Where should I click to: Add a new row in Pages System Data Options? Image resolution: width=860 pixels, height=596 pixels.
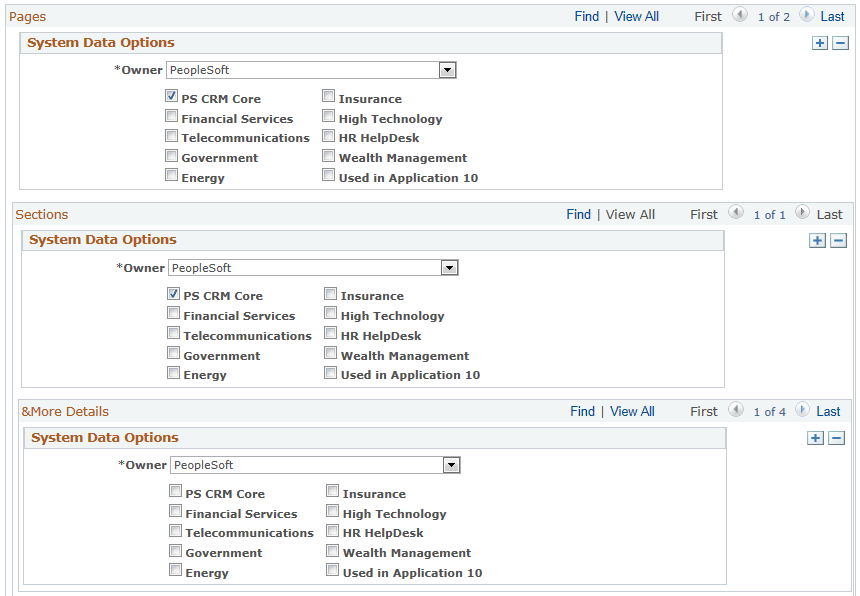[x=821, y=43]
